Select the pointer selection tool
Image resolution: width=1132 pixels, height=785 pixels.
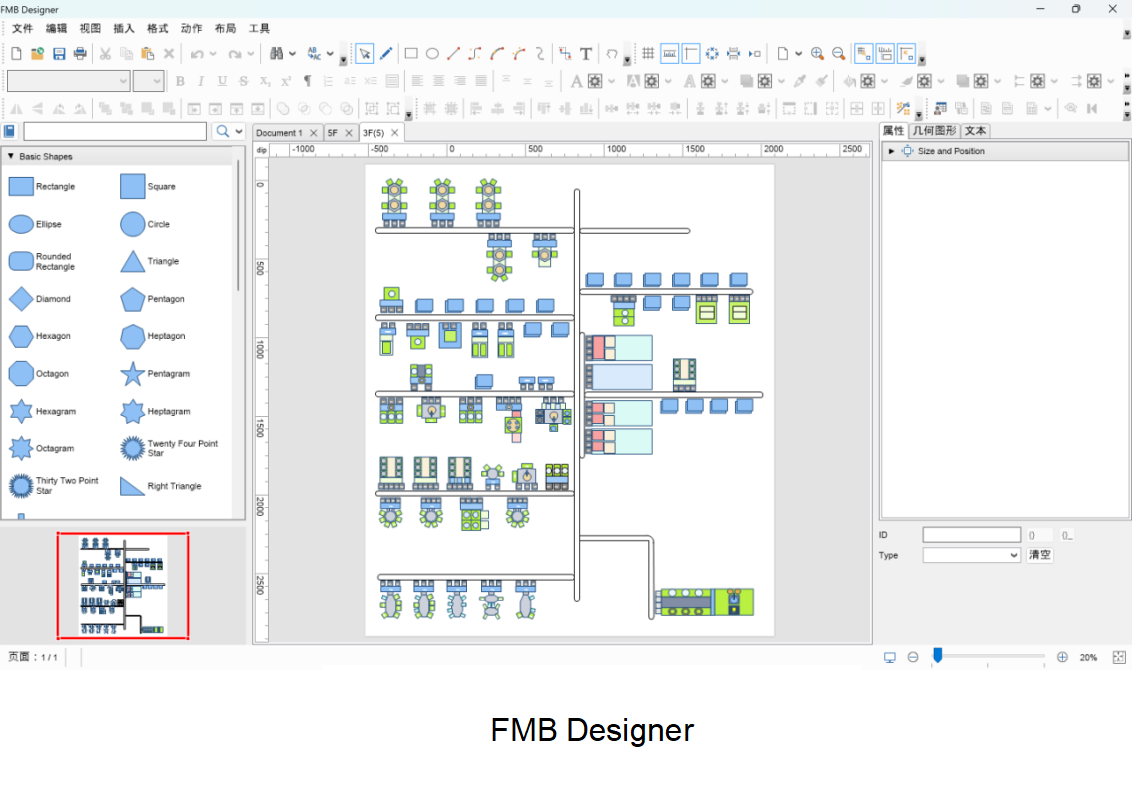click(365, 53)
